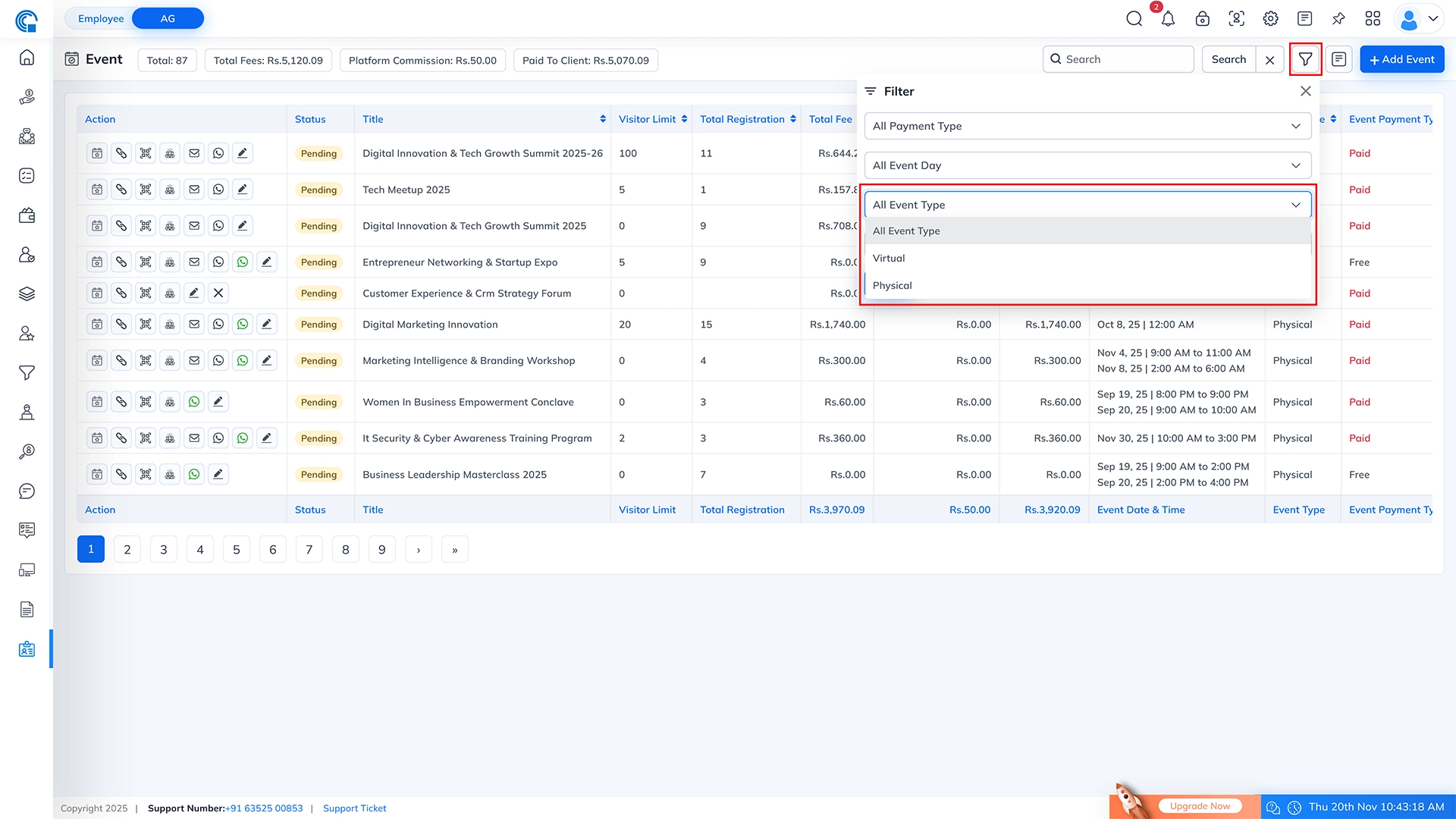Image resolution: width=1456 pixels, height=819 pixels.
Task: Click the home icon in left sidebar
Action: pos(27,58)
